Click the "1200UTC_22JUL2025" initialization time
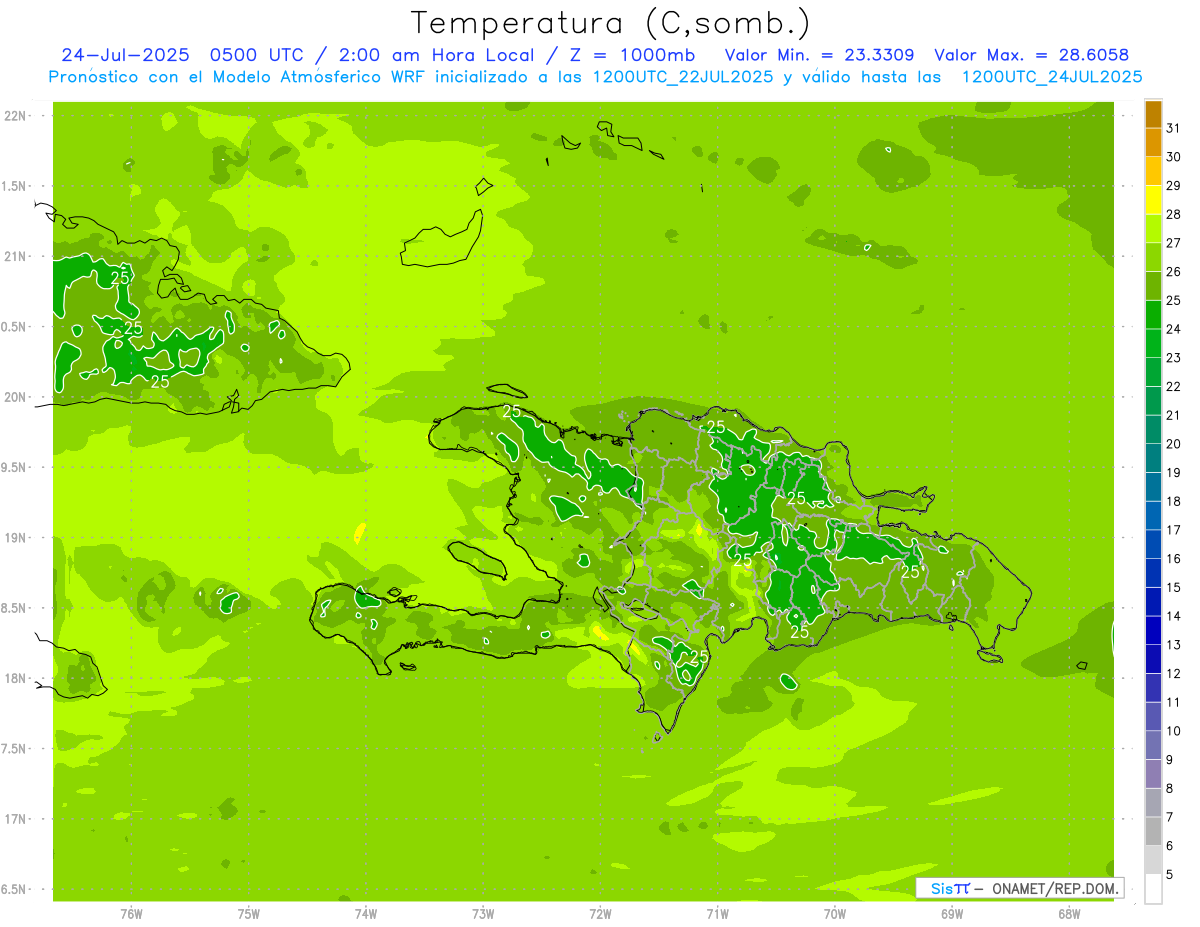 tap(683, 77)
